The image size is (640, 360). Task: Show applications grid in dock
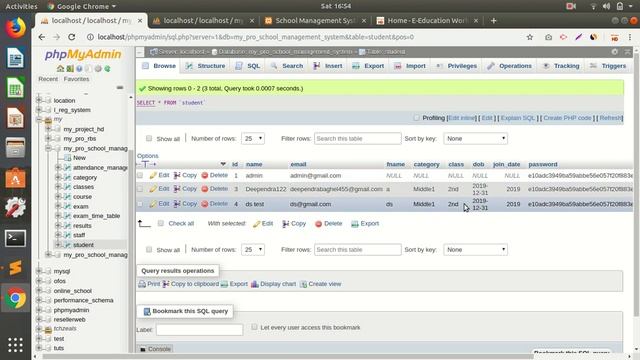16,345
